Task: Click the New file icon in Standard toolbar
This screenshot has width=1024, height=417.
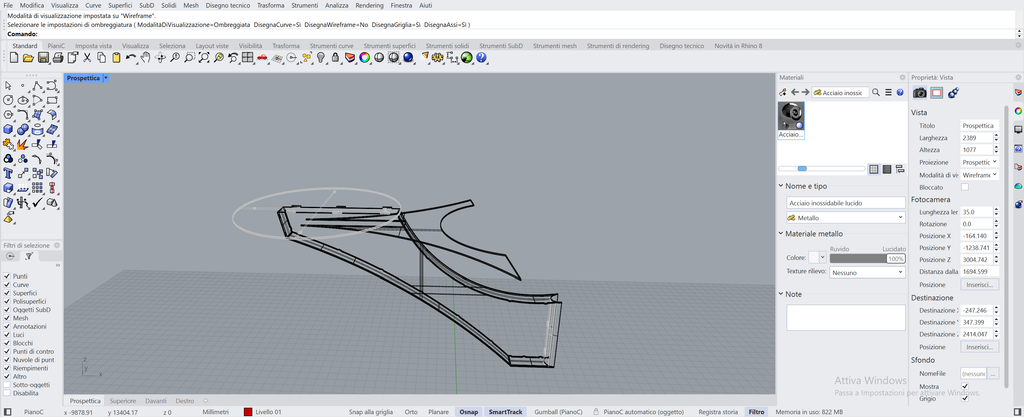Action: coord(14,58)
